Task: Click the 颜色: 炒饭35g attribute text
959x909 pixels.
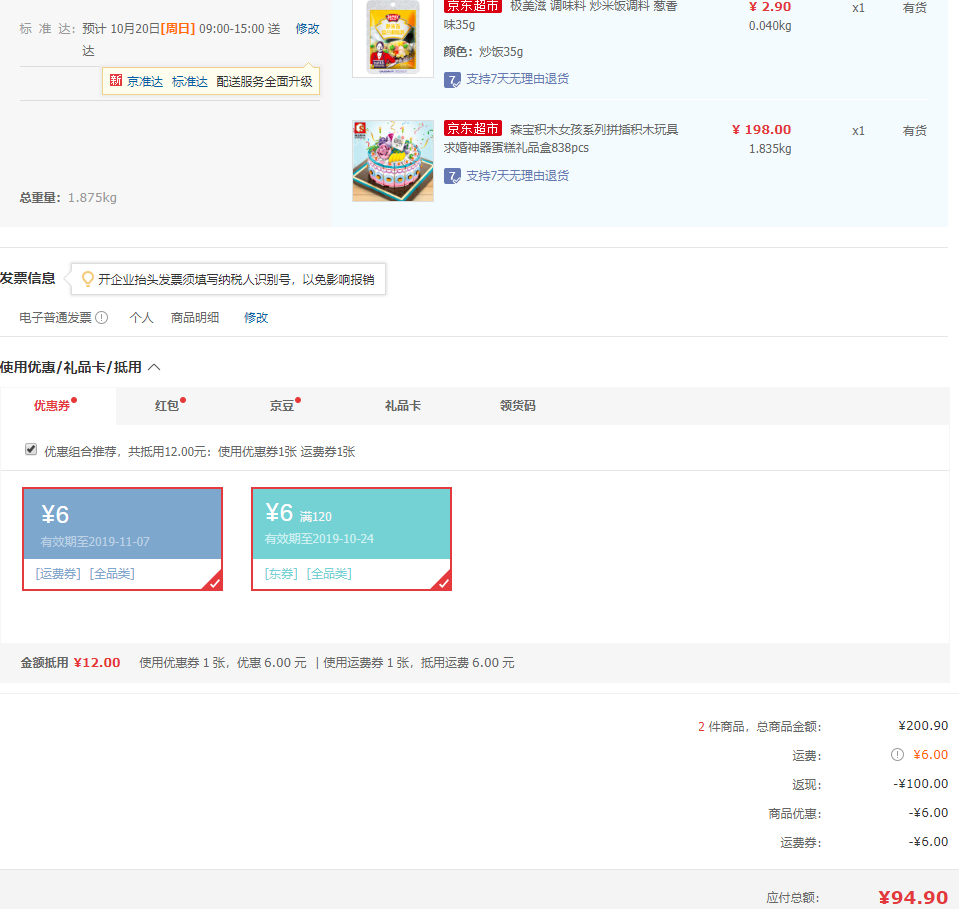Action: 483,52
